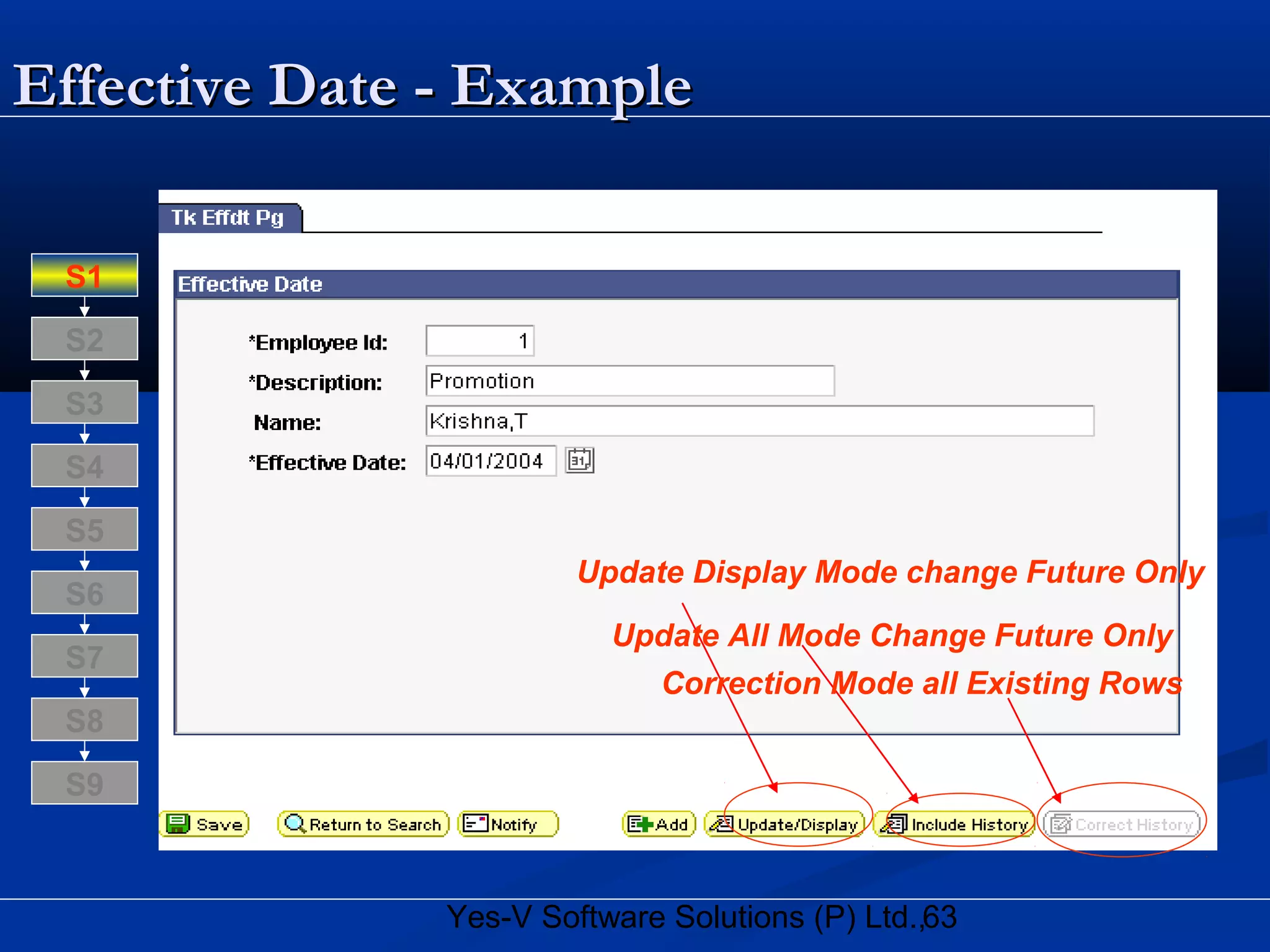This screenshot has height=952, width=1270.
Task: Select the S9 step box
Action: coord(84,783)
